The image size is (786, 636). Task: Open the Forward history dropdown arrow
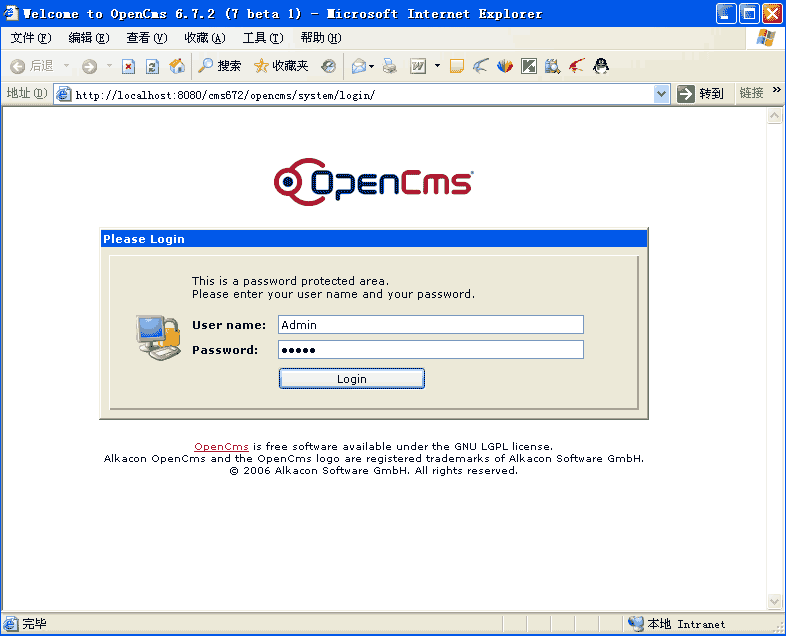coord(109,66)
